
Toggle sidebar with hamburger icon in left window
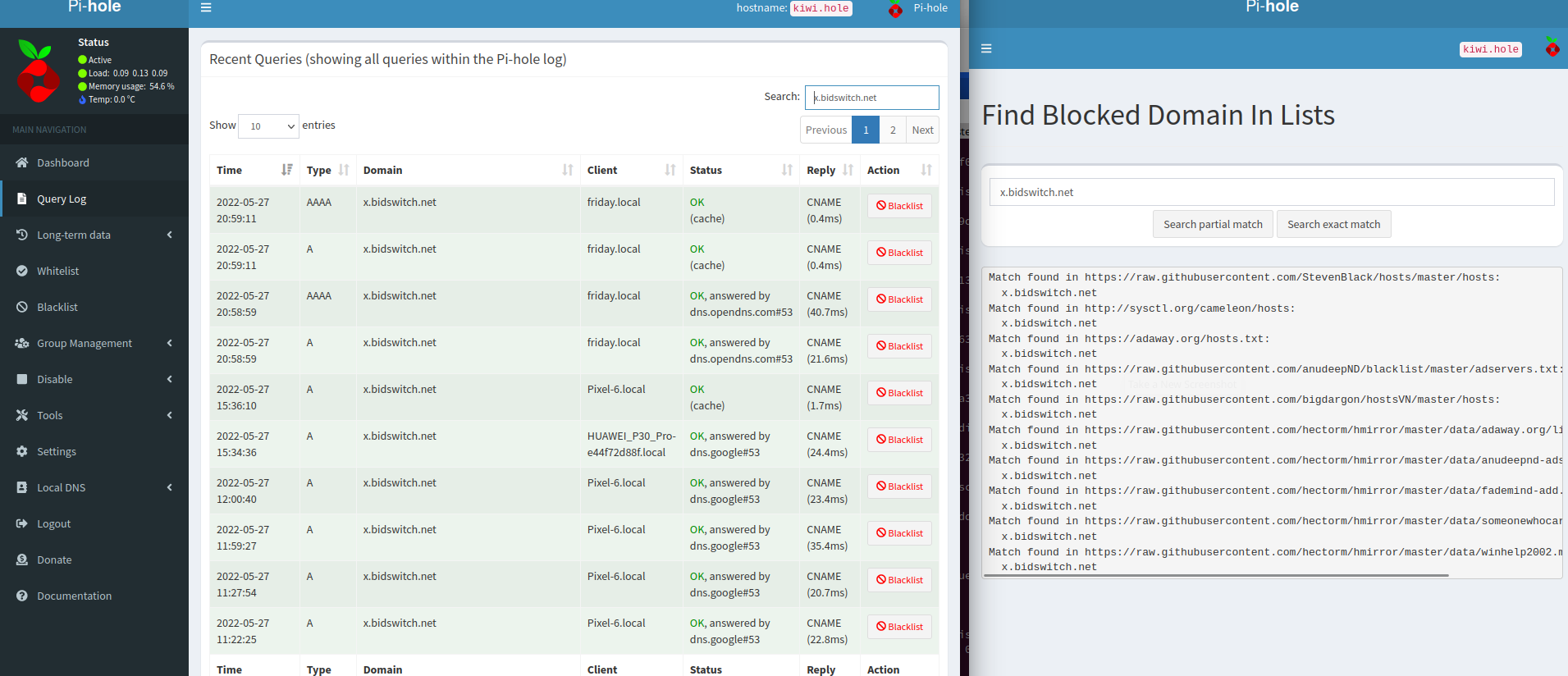pos(206,7)
